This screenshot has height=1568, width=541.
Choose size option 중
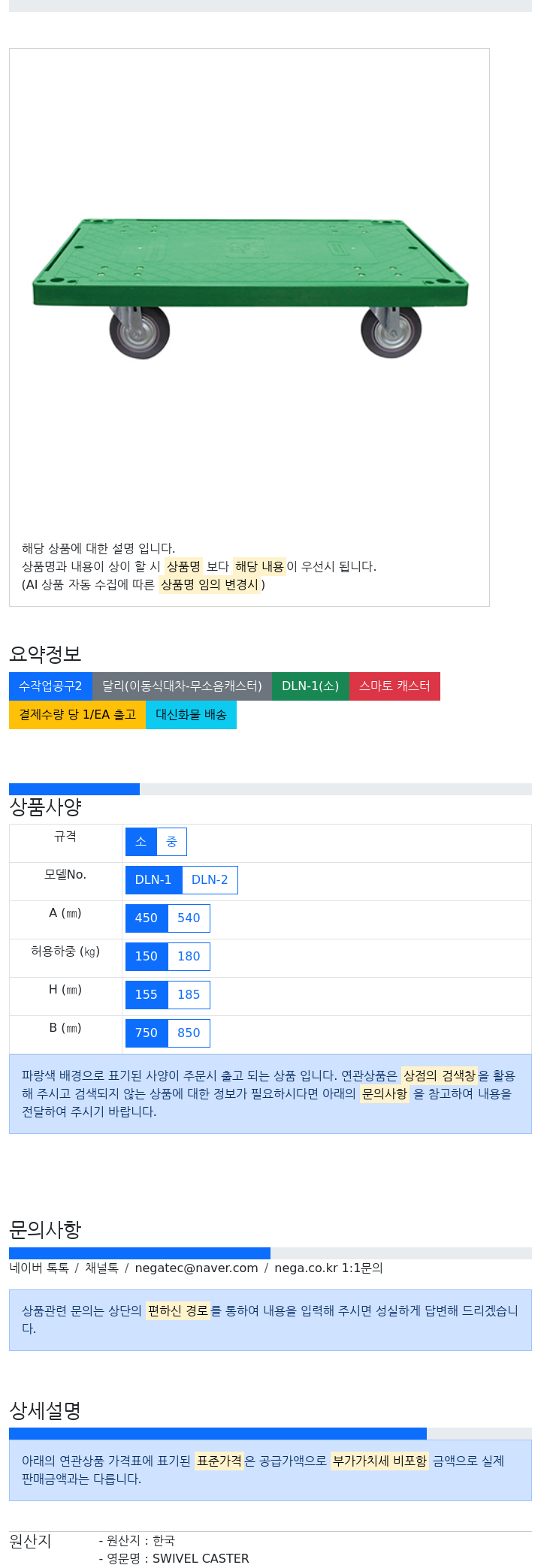coord(171,842)
